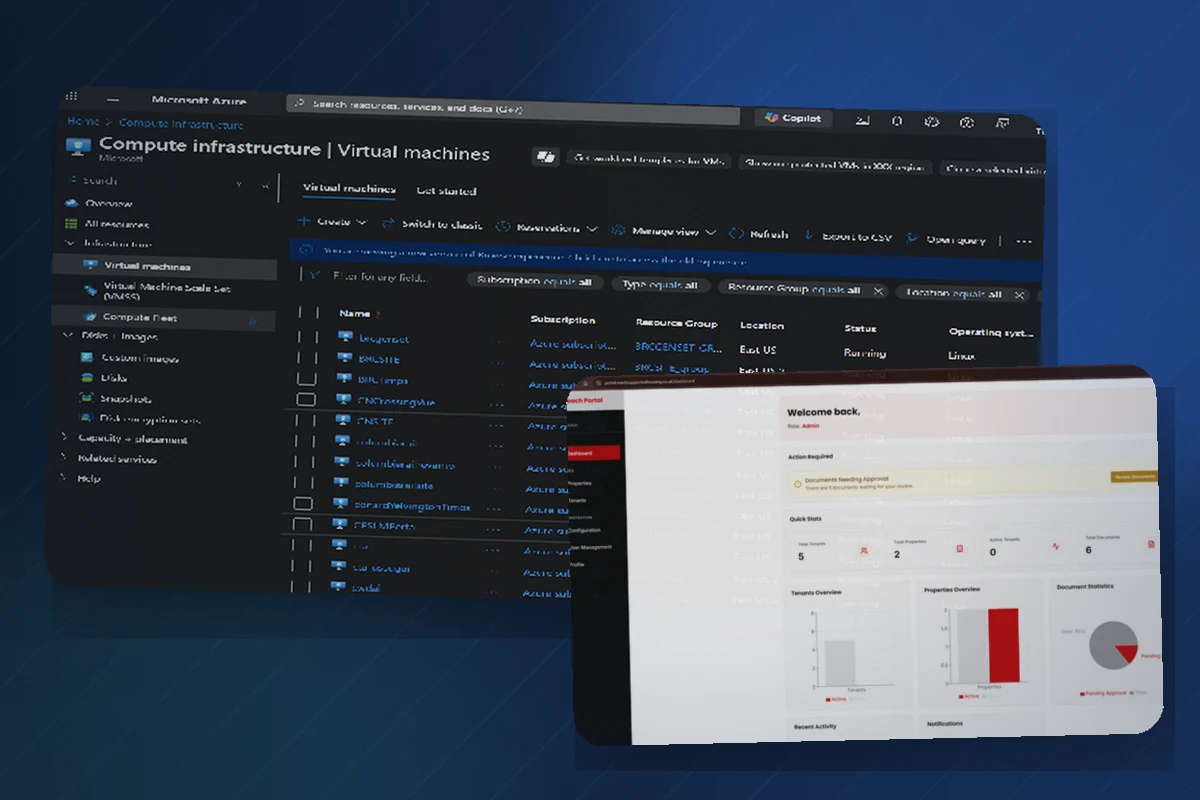Viewport: 1200px width, 800px height.
Task: Open the settings gear icon in Azure header
Action: point(931,122)
